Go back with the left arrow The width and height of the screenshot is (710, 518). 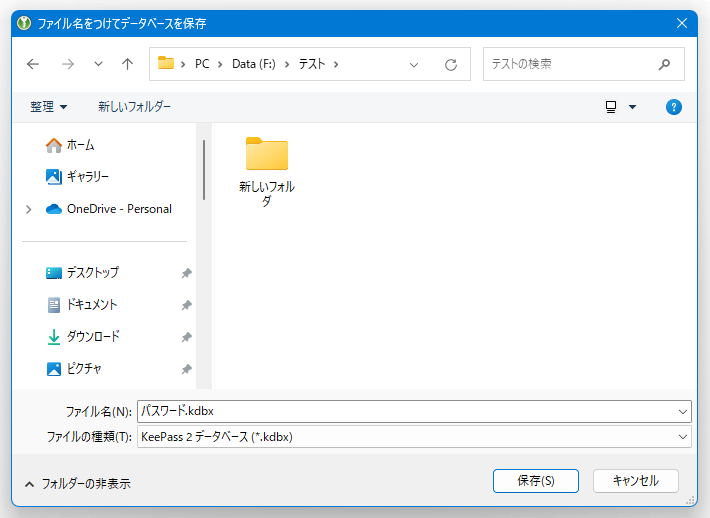pyautogui.click(x=33, y=64)
